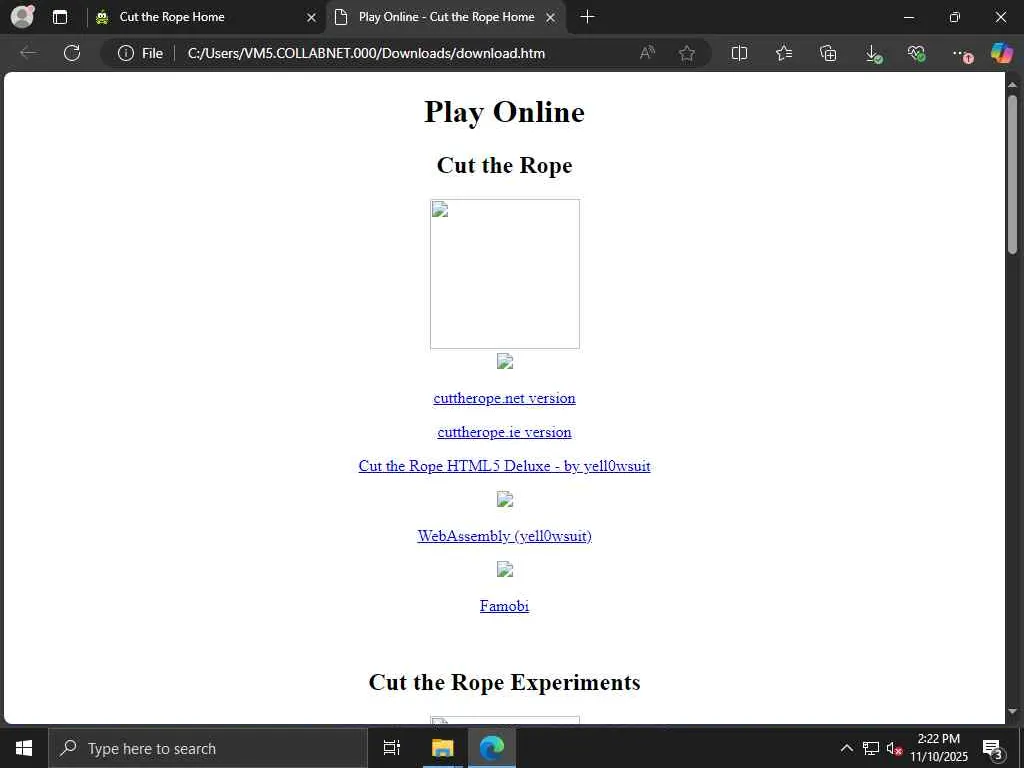
Task: Open Browser essentials heart icon
Action: [x=917, y=54]
